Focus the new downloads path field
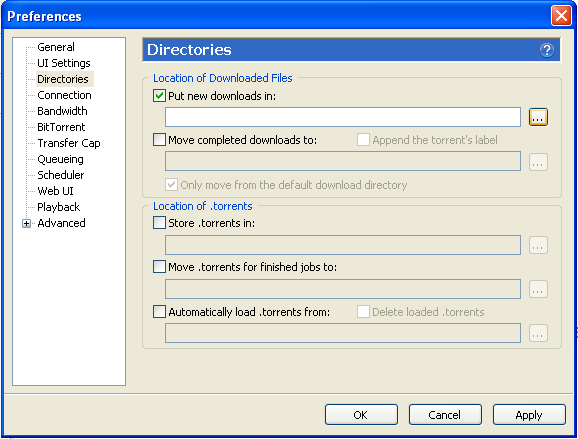The width and height of the screenshot is (578, 439). tap(343, 117)
